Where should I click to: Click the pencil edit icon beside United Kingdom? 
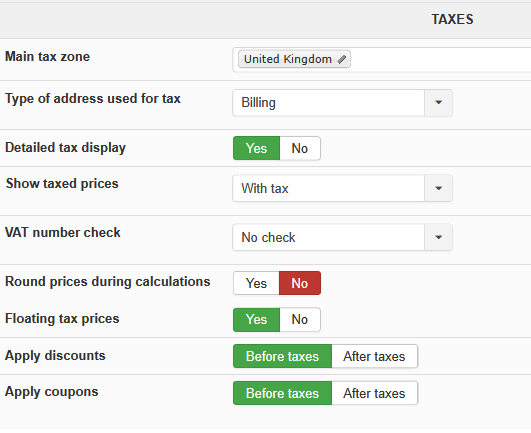pyautogui.click(x=342, y=60)
